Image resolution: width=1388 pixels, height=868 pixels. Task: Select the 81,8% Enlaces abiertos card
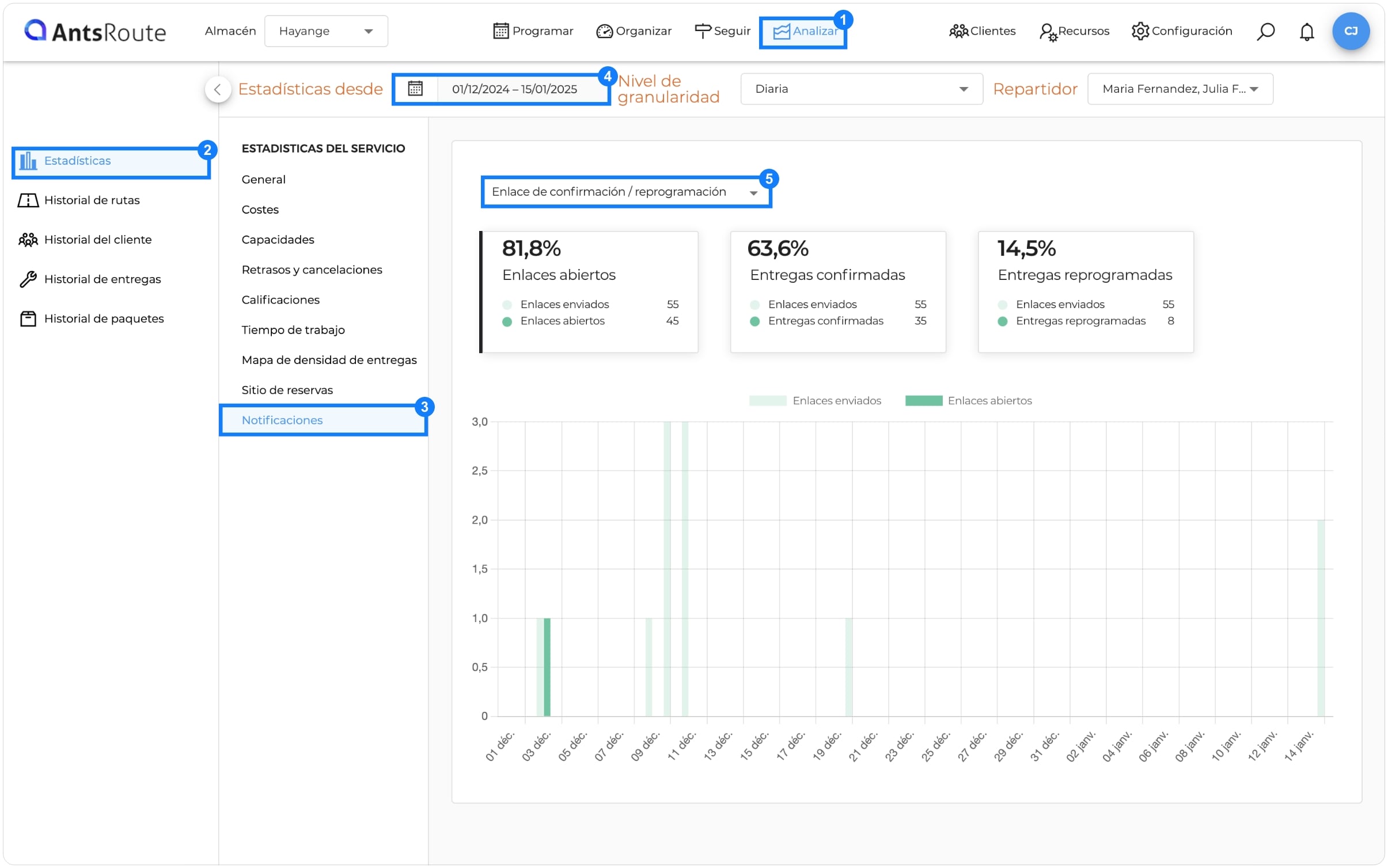pos(589,292)
